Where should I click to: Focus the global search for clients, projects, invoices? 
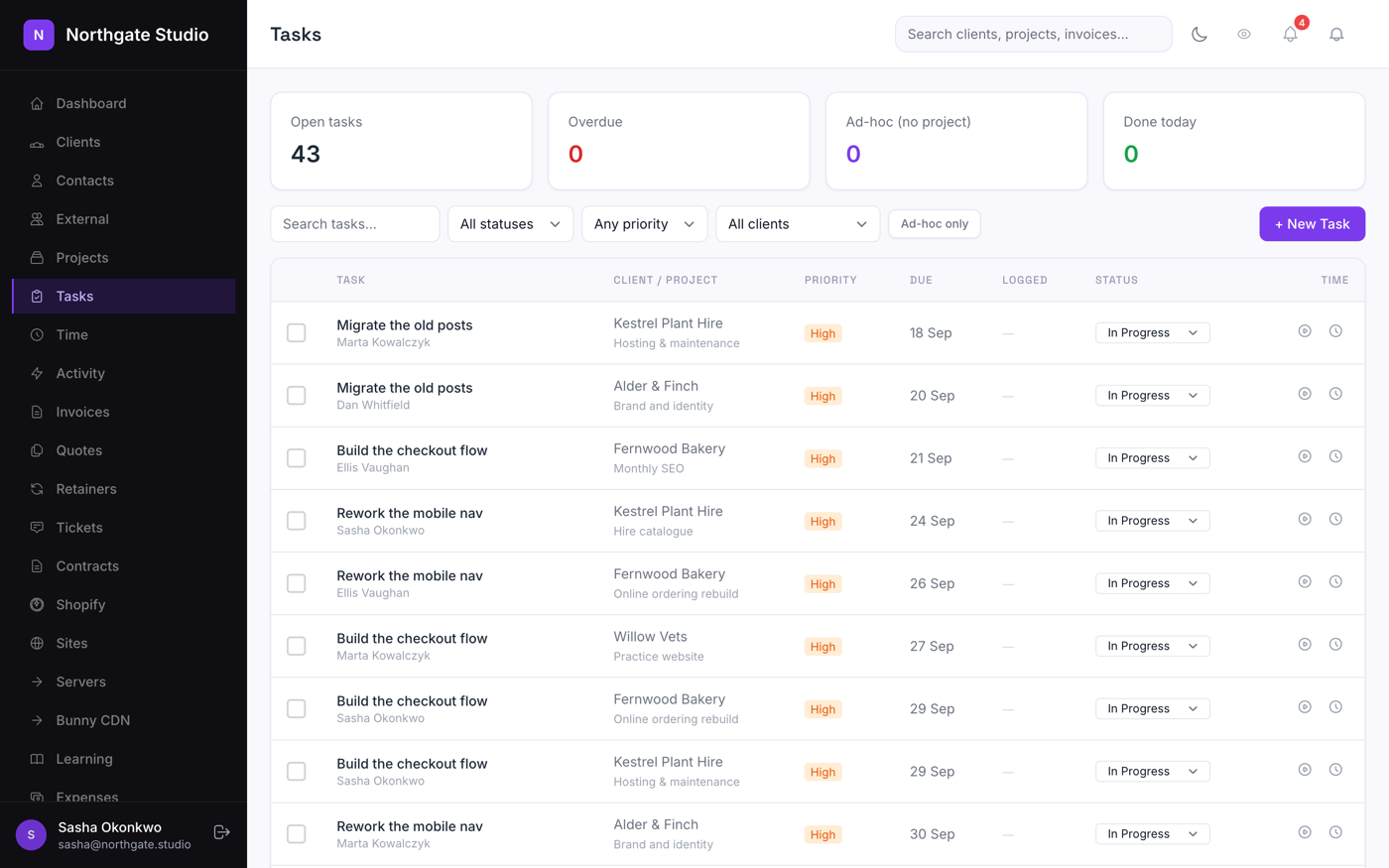coord(1034,34)
